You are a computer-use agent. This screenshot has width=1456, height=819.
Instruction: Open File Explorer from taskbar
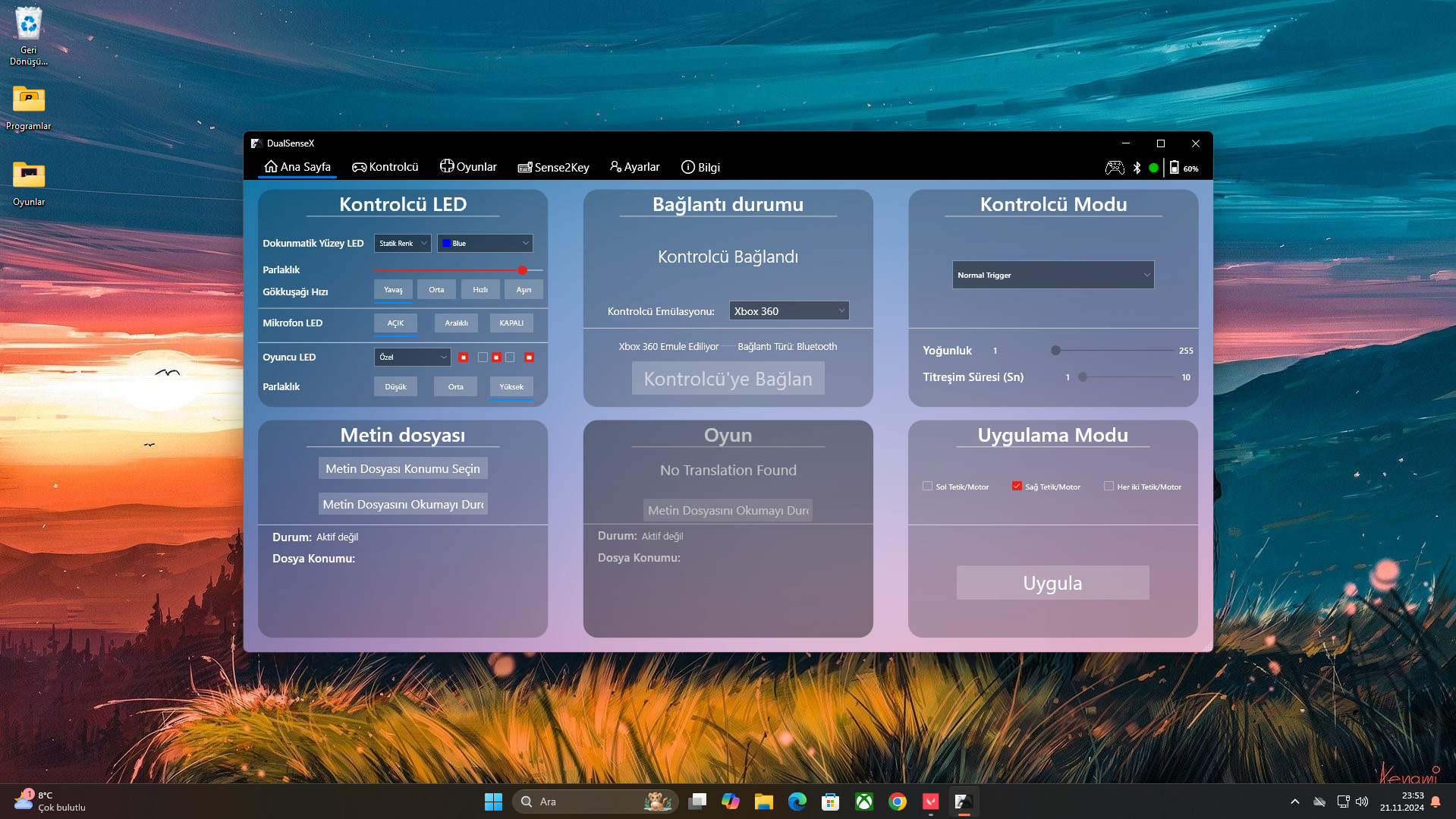click(x=763, y=802)
